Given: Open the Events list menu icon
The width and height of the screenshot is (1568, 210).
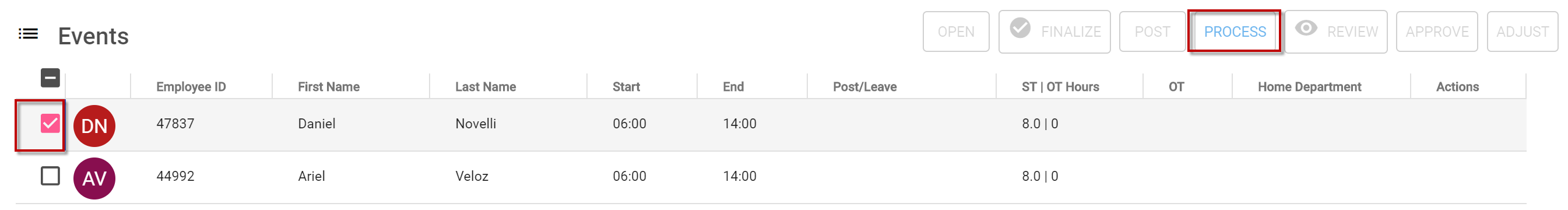Looking at the screenshot, I should (28, 34).
